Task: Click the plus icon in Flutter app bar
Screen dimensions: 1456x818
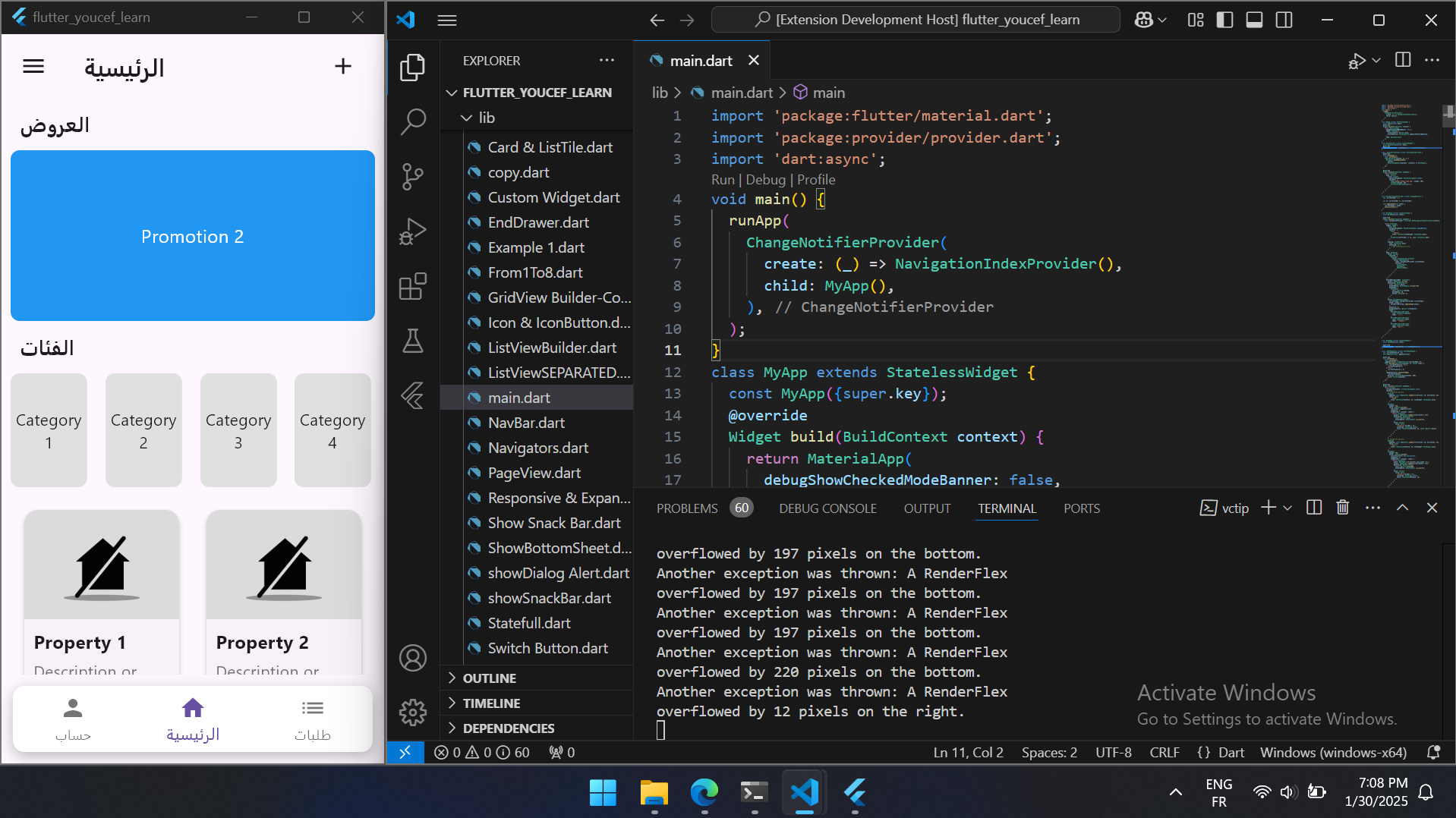Action: 343,67
